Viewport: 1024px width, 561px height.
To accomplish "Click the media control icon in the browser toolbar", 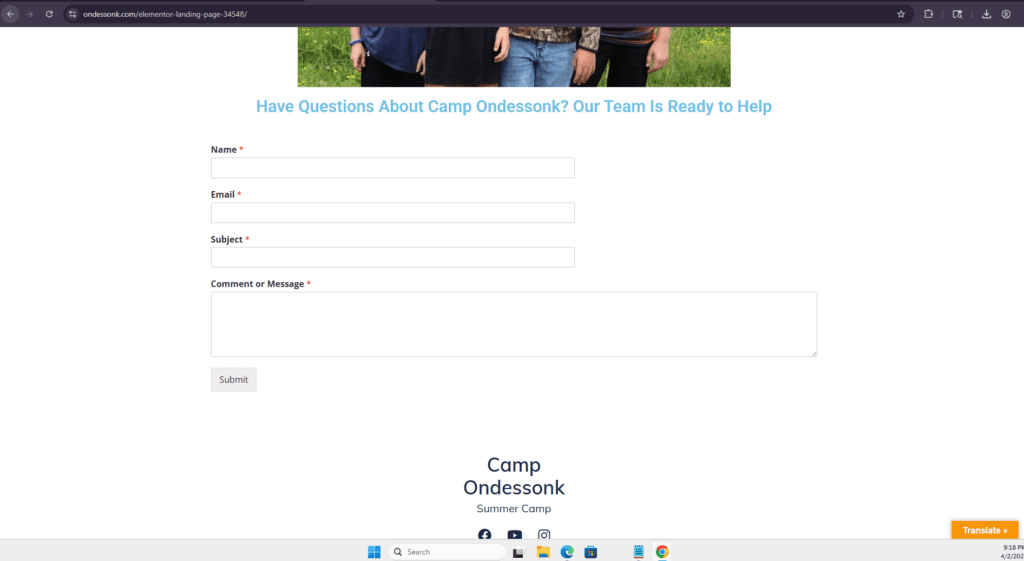I will 957,14.
